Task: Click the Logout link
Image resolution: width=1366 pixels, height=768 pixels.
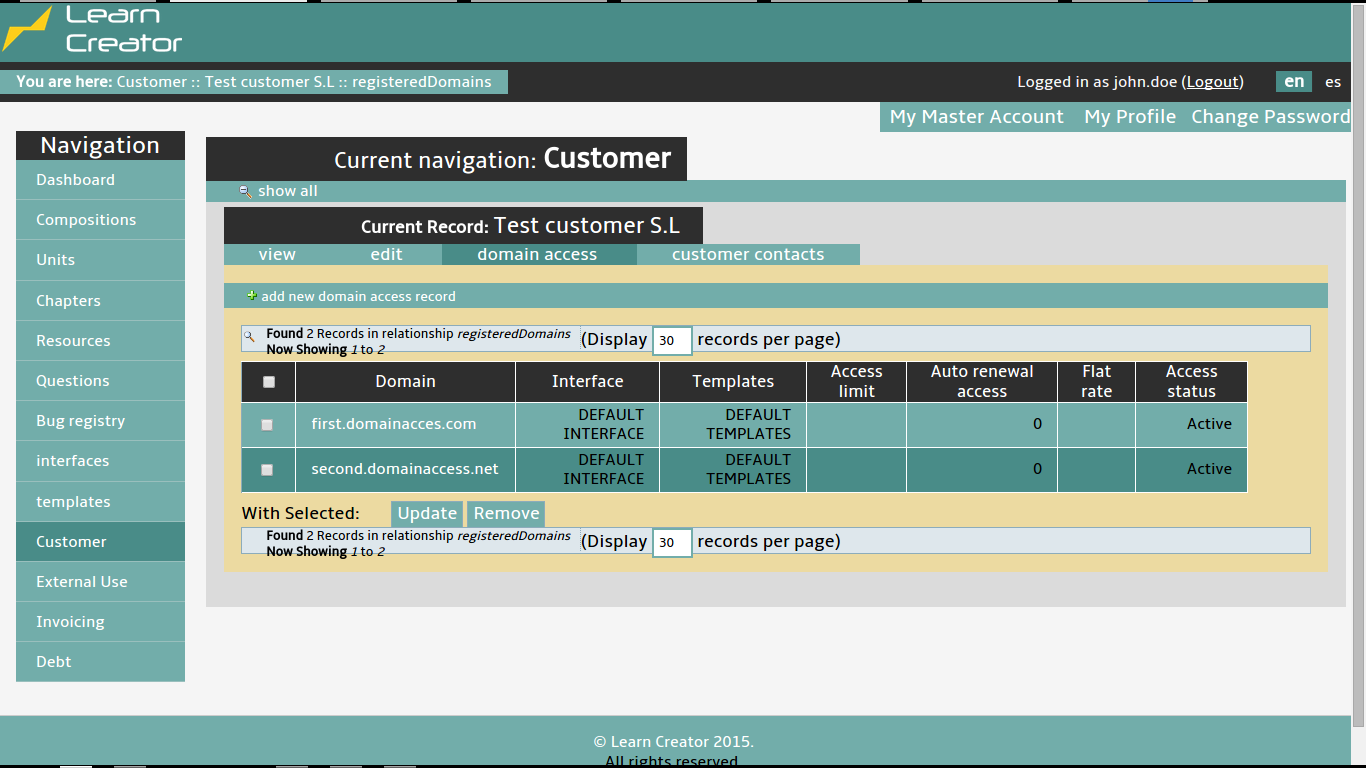Action: (1213, 82)
